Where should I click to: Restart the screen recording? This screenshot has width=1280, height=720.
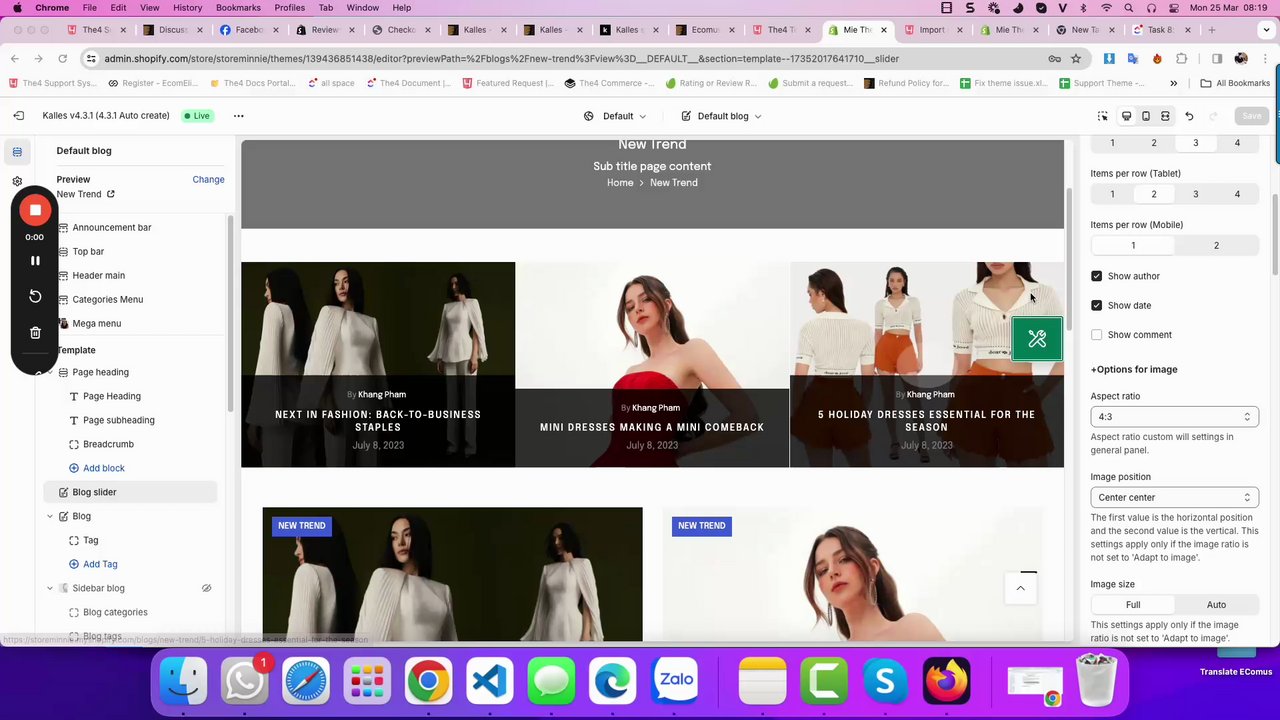[x=35, y=296]
